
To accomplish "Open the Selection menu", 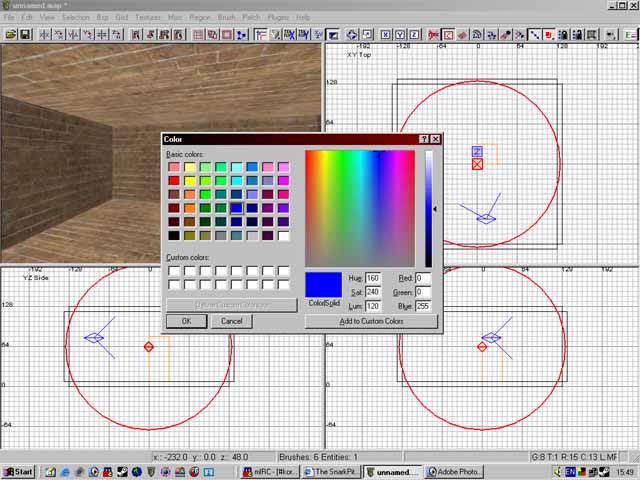I will coord(75,18).
